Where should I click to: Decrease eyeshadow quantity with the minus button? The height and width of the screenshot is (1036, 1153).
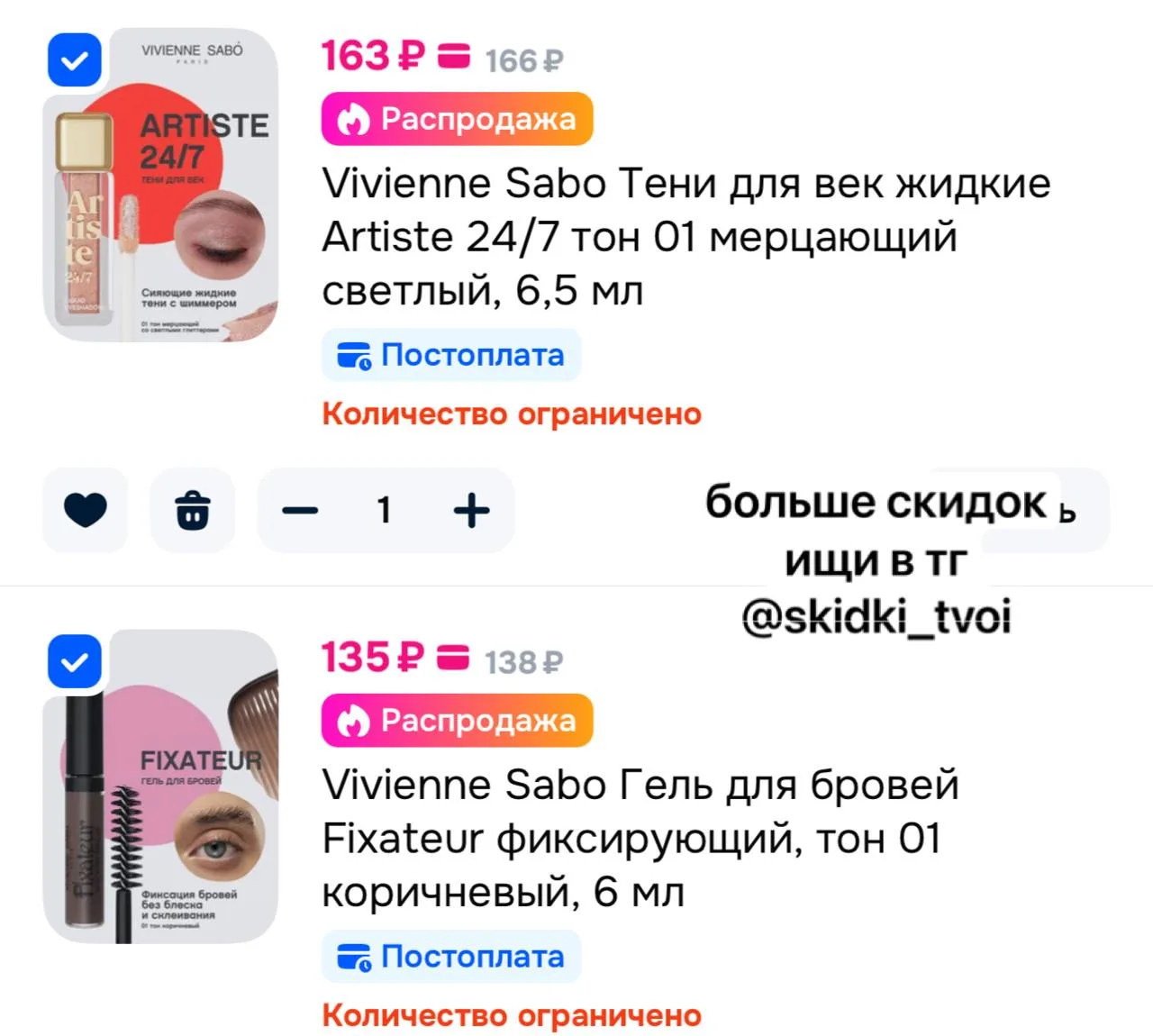(x=300, y=510)
